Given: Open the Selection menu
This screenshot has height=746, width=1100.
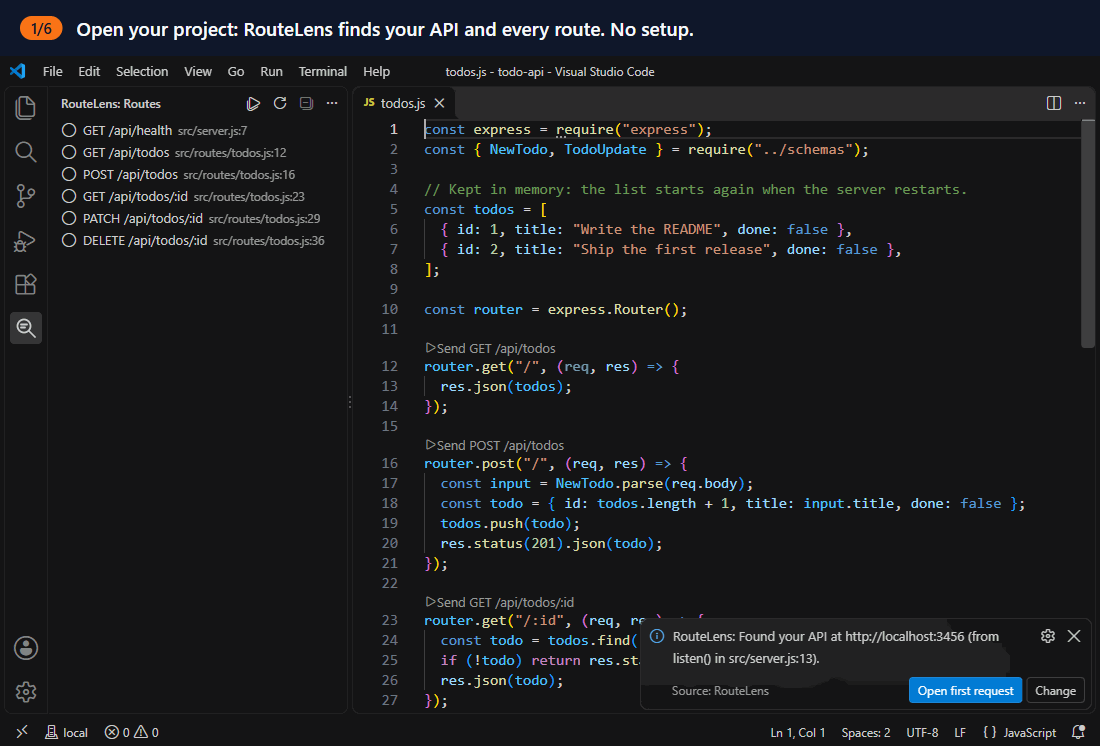Looking at the screenshot, I should [x=142, y=72].
